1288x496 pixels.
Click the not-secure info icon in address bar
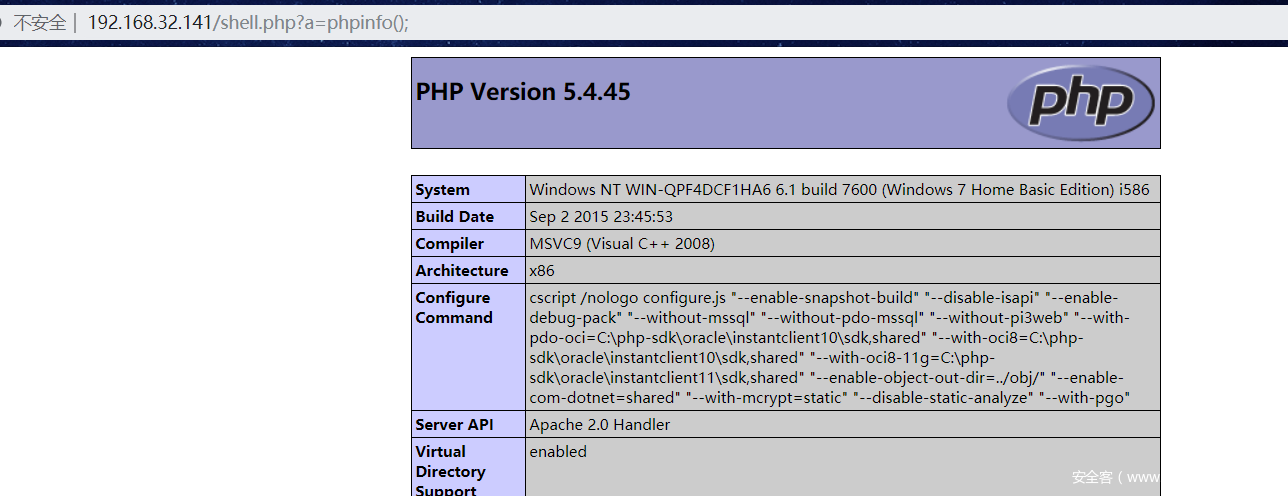[x=3, y=22]
